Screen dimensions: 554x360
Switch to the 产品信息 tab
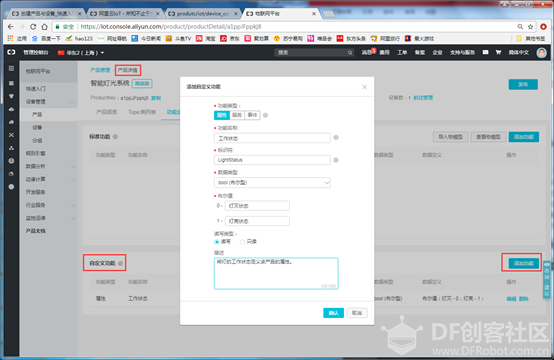(x=106, y=112)
